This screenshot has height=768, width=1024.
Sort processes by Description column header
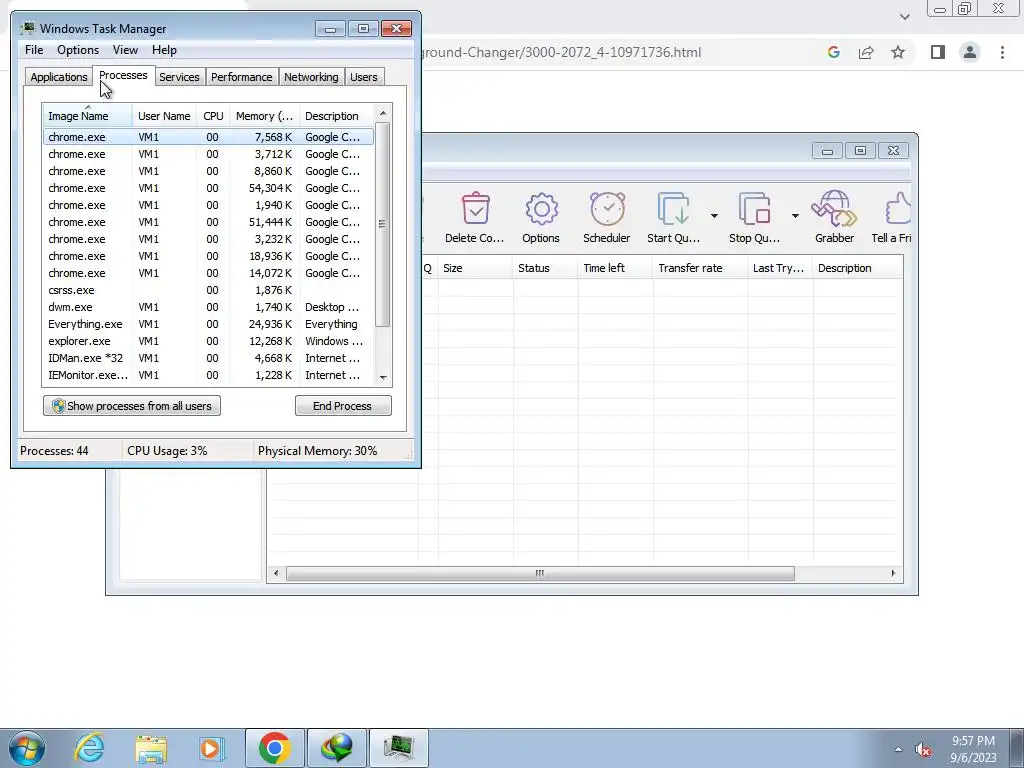coord(336,116)
